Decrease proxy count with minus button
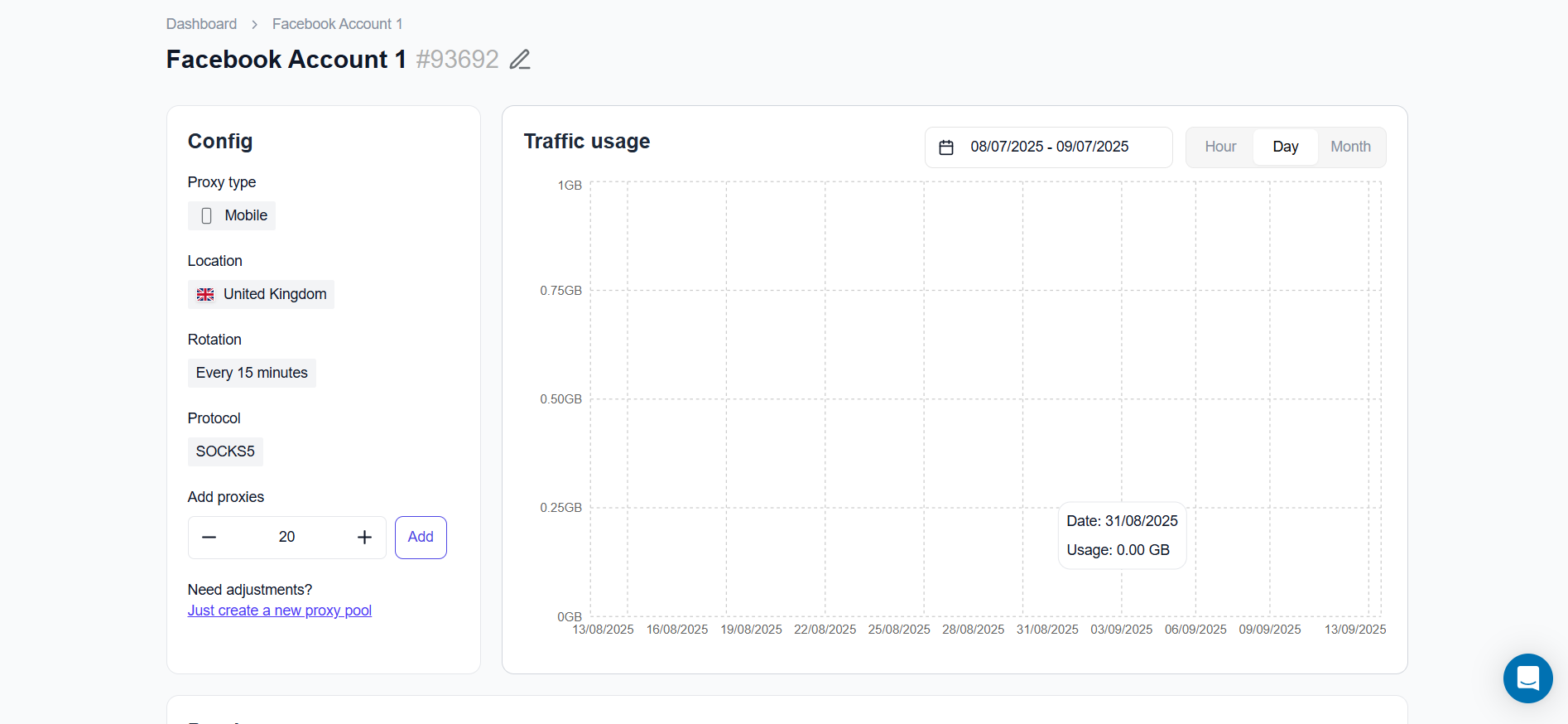Image resolution: width=1568 pixels, height=724 pixels. (x=209, y=538)
